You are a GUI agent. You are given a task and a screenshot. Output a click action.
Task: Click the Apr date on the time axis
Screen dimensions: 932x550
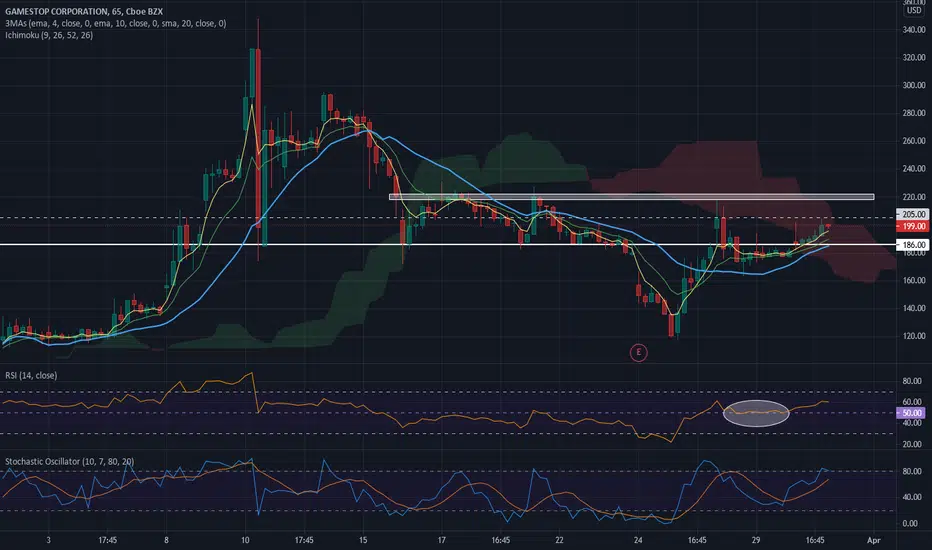click(x=873, y=540)
